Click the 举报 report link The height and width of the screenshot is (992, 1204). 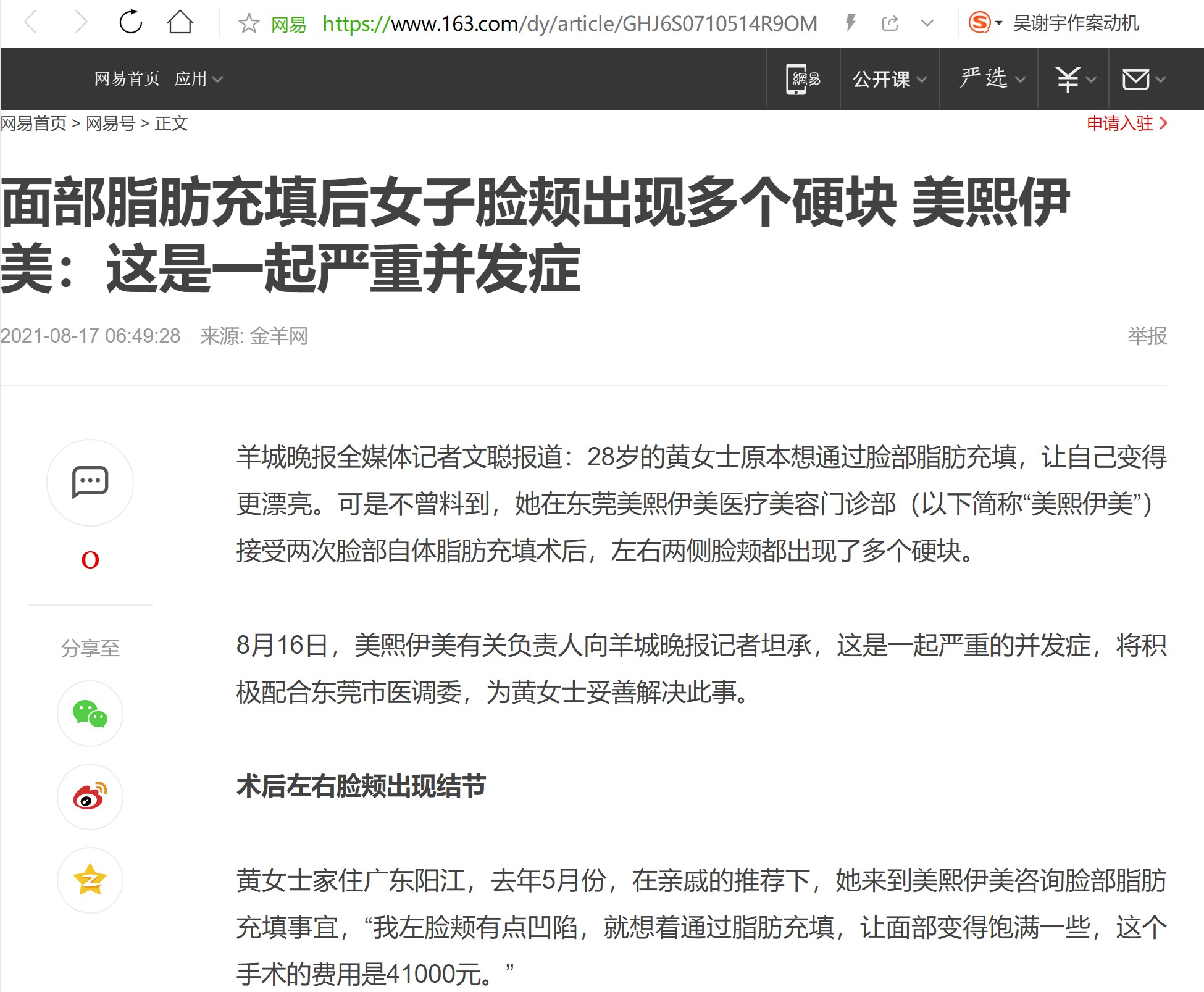click(1147, 336)
